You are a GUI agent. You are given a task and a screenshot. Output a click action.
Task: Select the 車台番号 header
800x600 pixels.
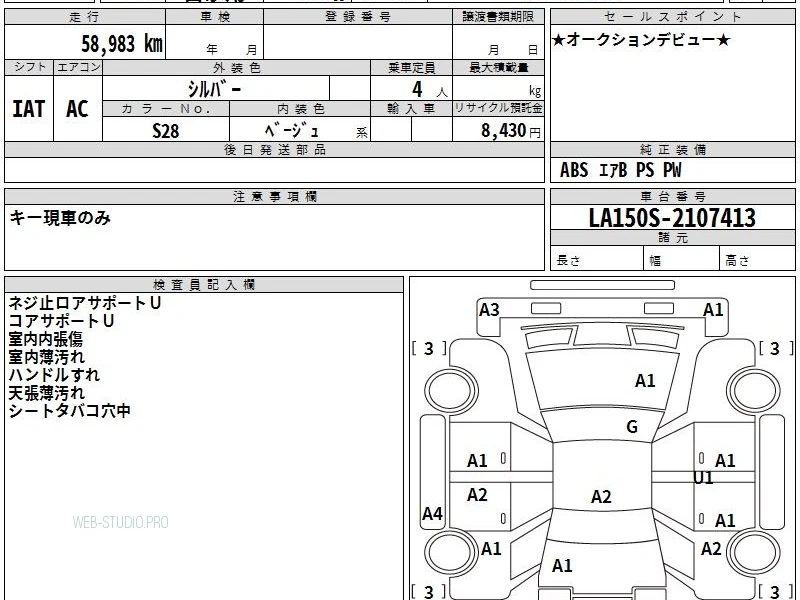pyautogui.click(x=672, y=196)
